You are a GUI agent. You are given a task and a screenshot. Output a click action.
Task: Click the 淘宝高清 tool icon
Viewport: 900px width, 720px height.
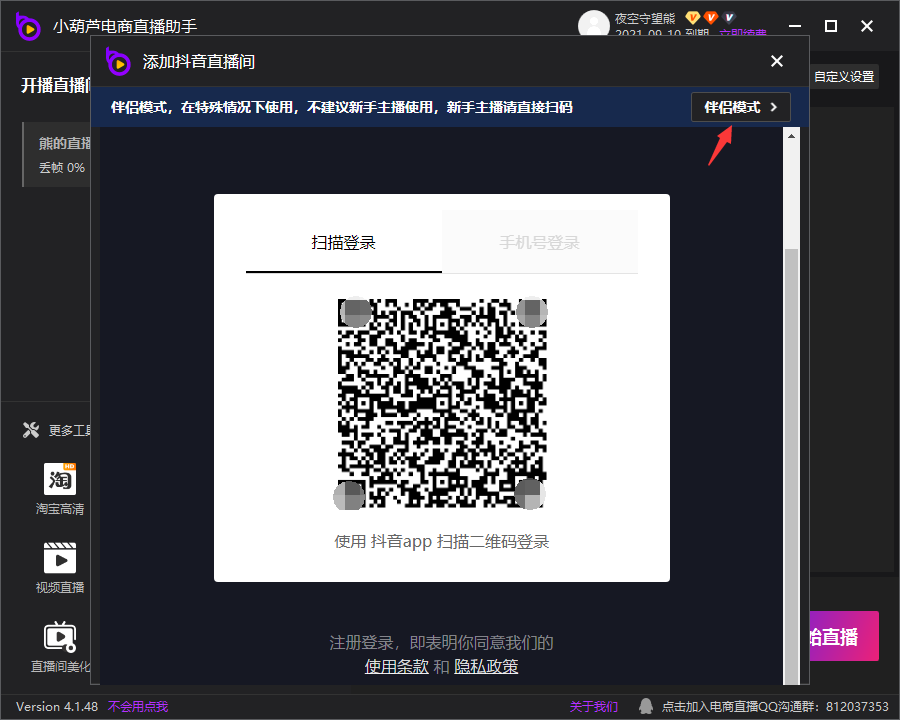pyautogui.click(x=60, y=479)
